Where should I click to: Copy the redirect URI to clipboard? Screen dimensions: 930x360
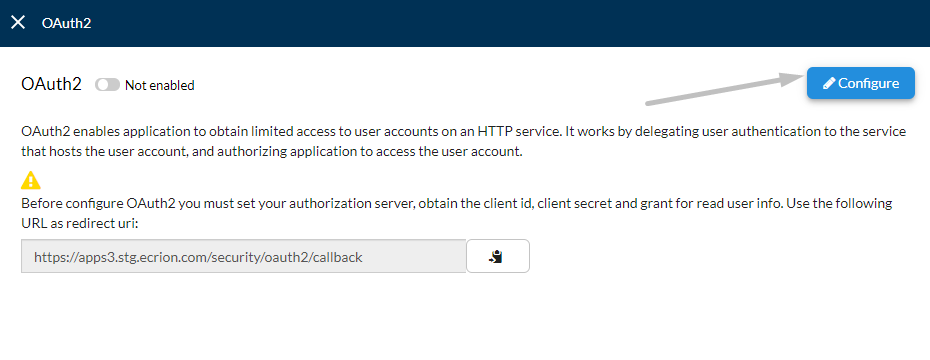tap(498, 256)
